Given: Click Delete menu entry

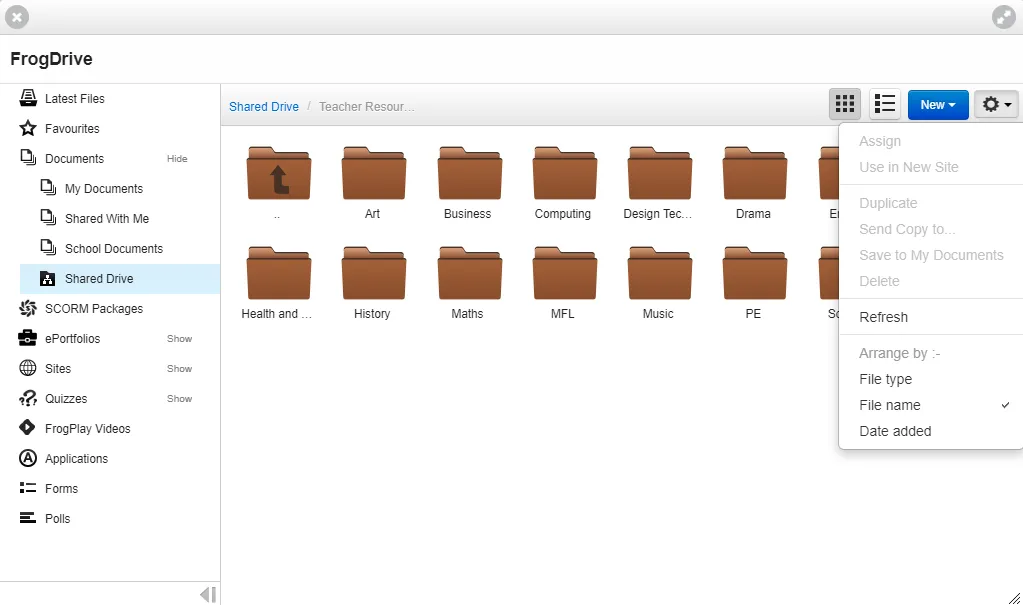Looking at the screenshot, I should [x=931, y=281].
